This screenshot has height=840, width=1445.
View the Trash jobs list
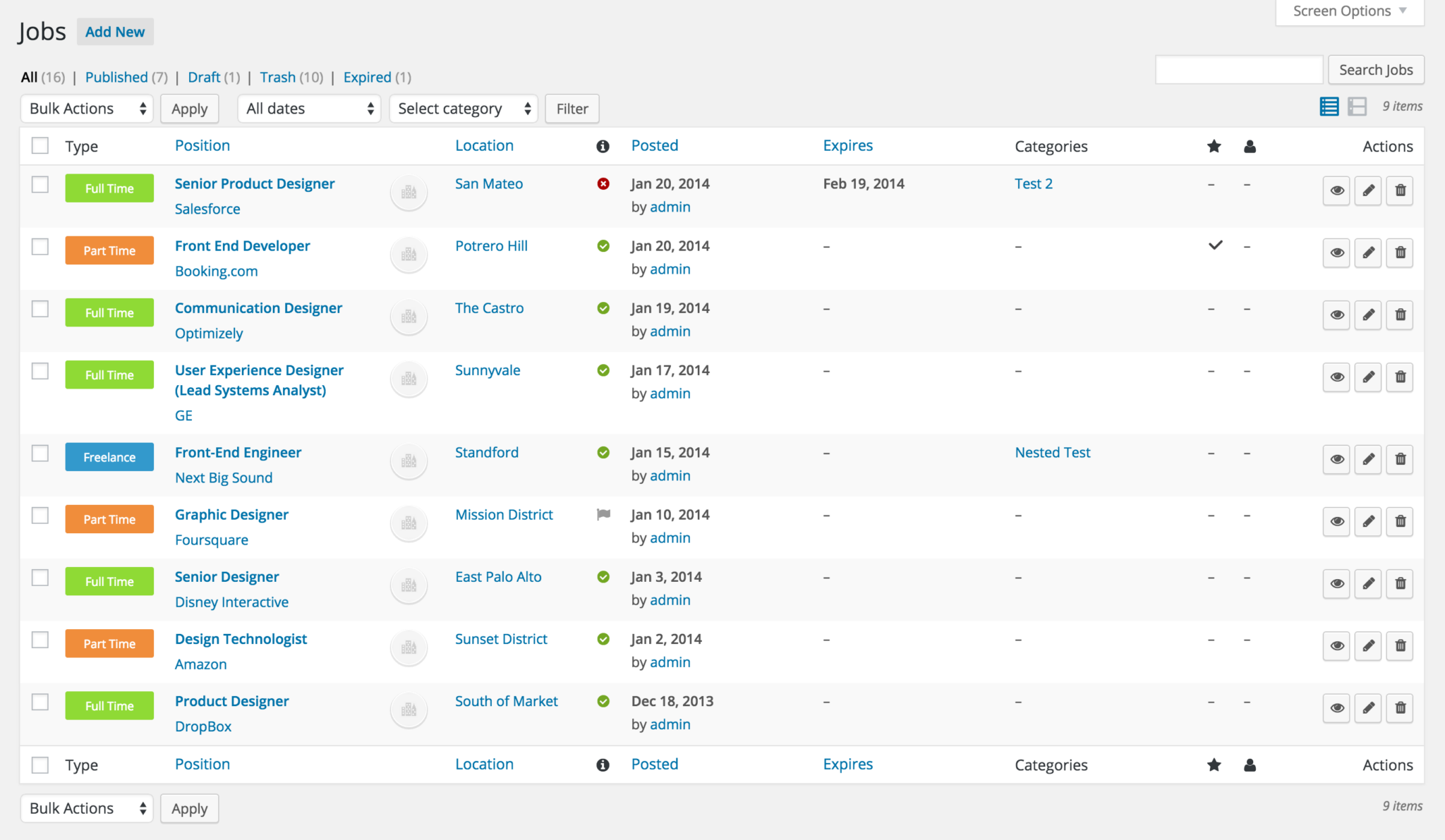point(278,77)
